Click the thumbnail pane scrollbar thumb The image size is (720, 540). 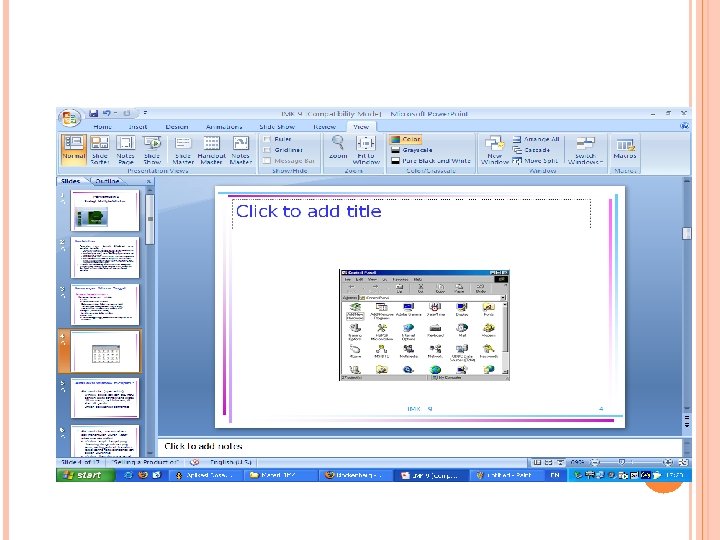pyautogui.click(x=150, y=219)
